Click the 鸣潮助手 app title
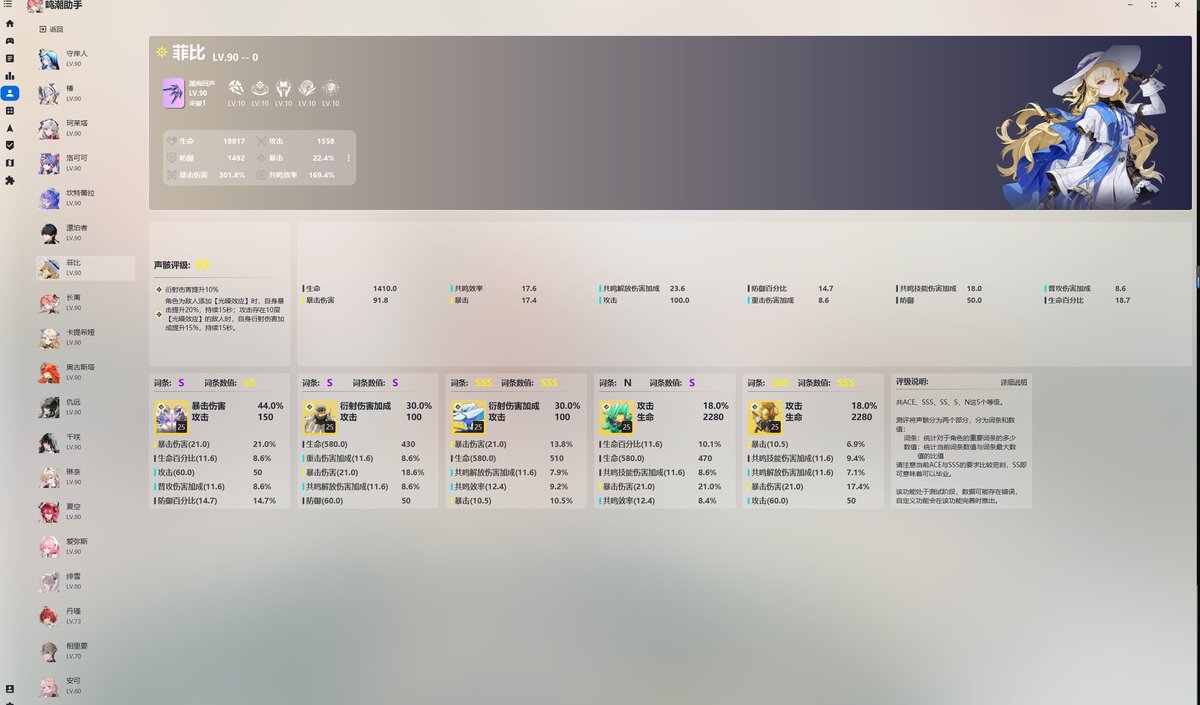This screenshot has width=1200, height=705. coord(65,6)
